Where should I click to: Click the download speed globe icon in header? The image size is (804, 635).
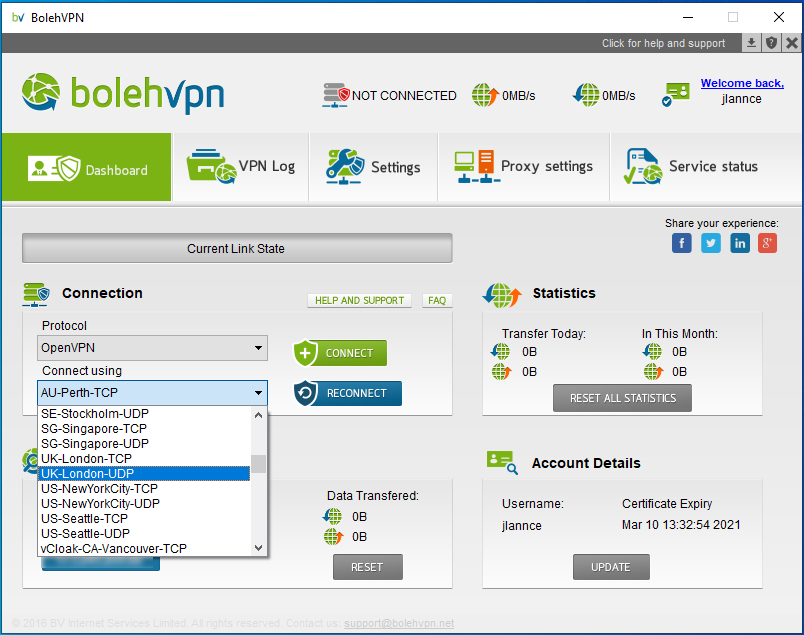coord(586,95)
